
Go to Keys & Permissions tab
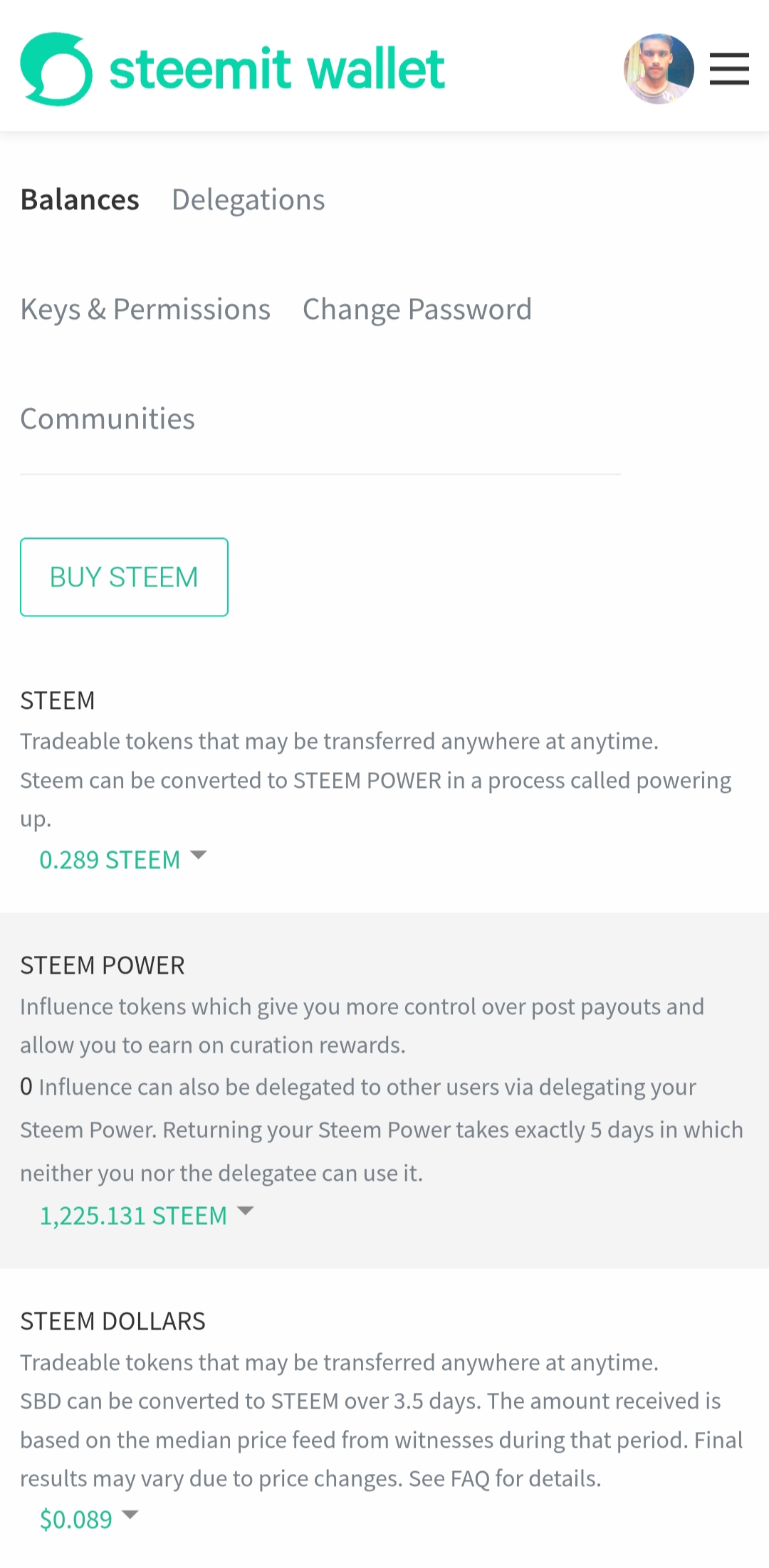pyautogui.click(x=145, y=310)
